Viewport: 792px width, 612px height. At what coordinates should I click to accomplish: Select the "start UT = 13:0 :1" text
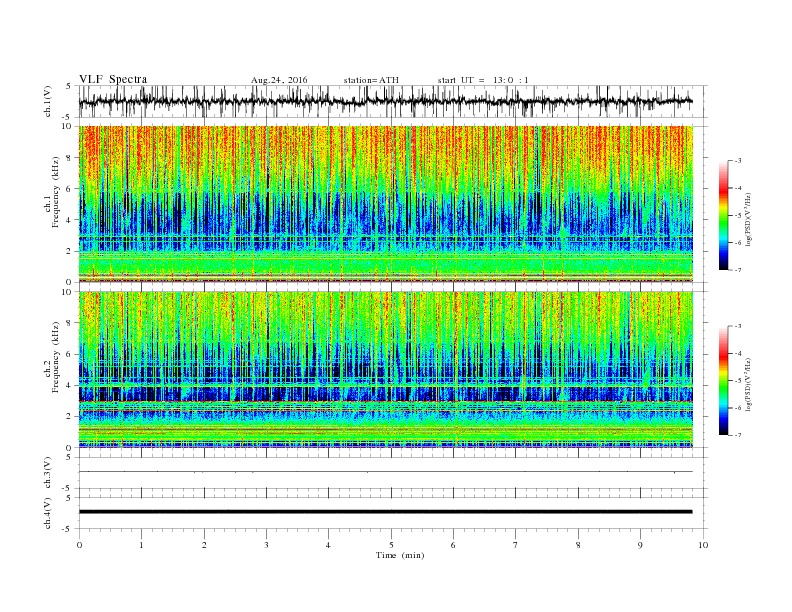pos(483,80)
